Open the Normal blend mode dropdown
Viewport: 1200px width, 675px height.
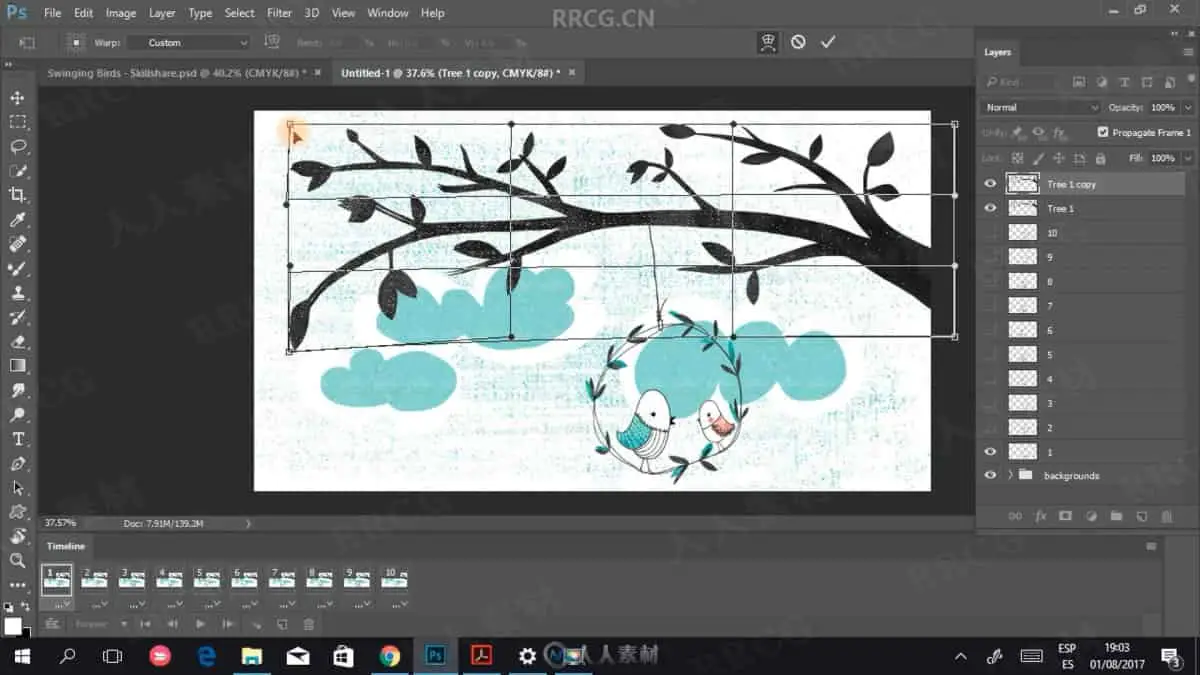point(1041,107)
